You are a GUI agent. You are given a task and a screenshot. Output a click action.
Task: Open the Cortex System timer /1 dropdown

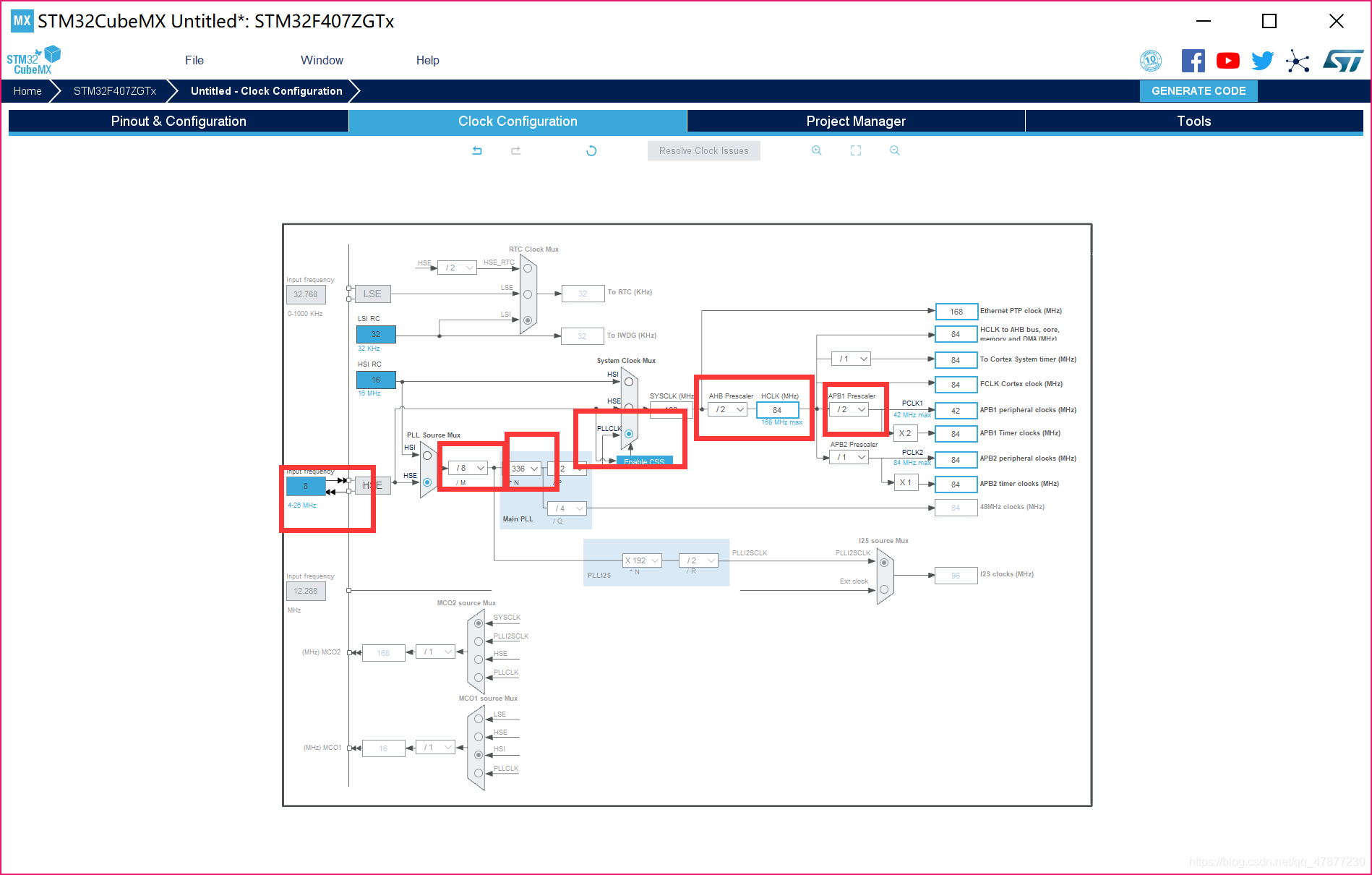[x=852, y=359]
